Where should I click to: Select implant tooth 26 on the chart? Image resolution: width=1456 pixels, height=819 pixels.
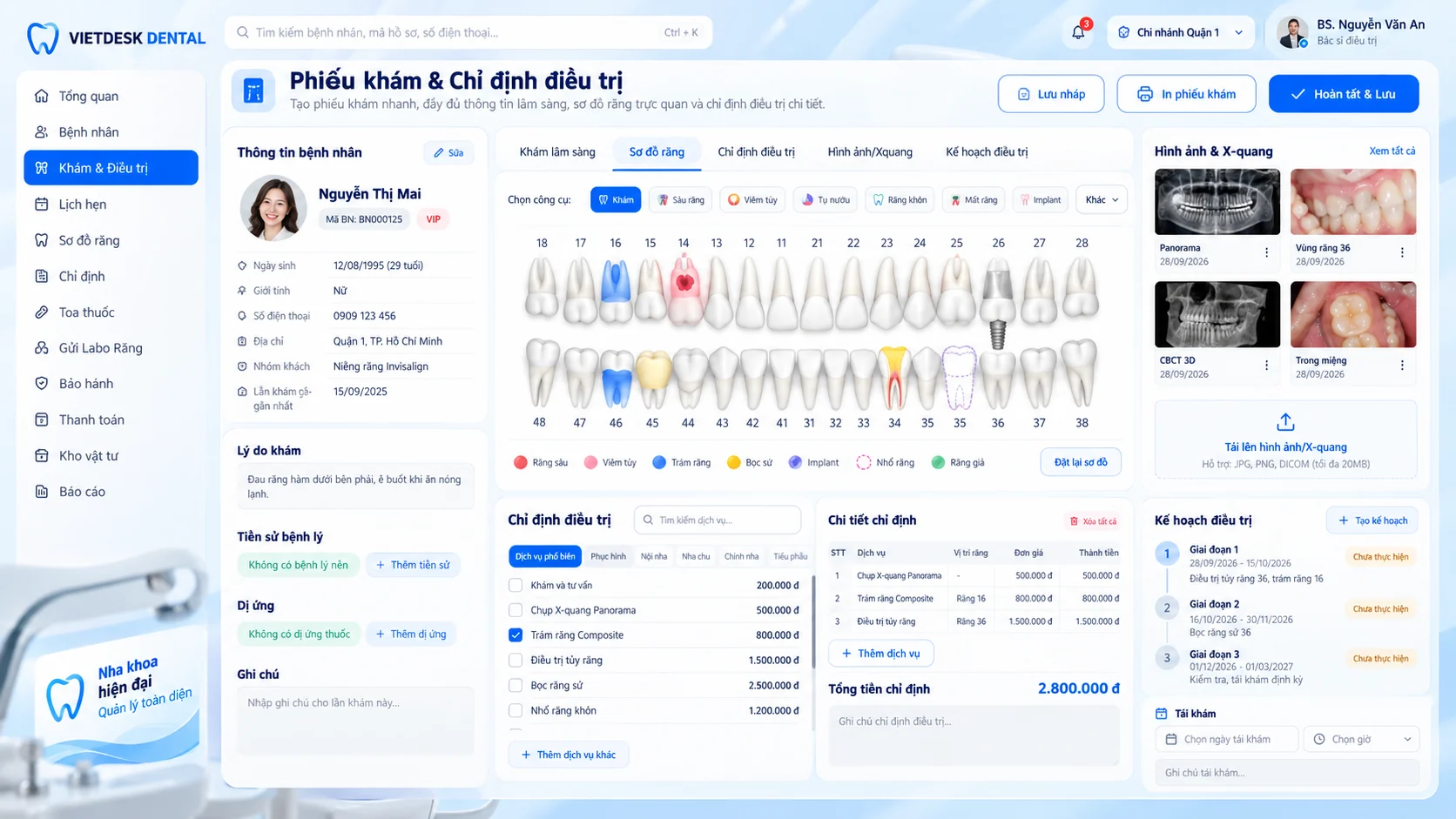tap(998, 305)
